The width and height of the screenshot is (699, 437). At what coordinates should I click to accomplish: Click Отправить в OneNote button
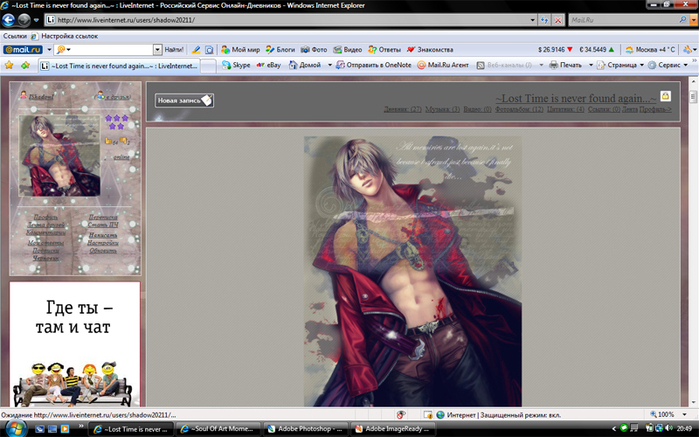(374, 65)
